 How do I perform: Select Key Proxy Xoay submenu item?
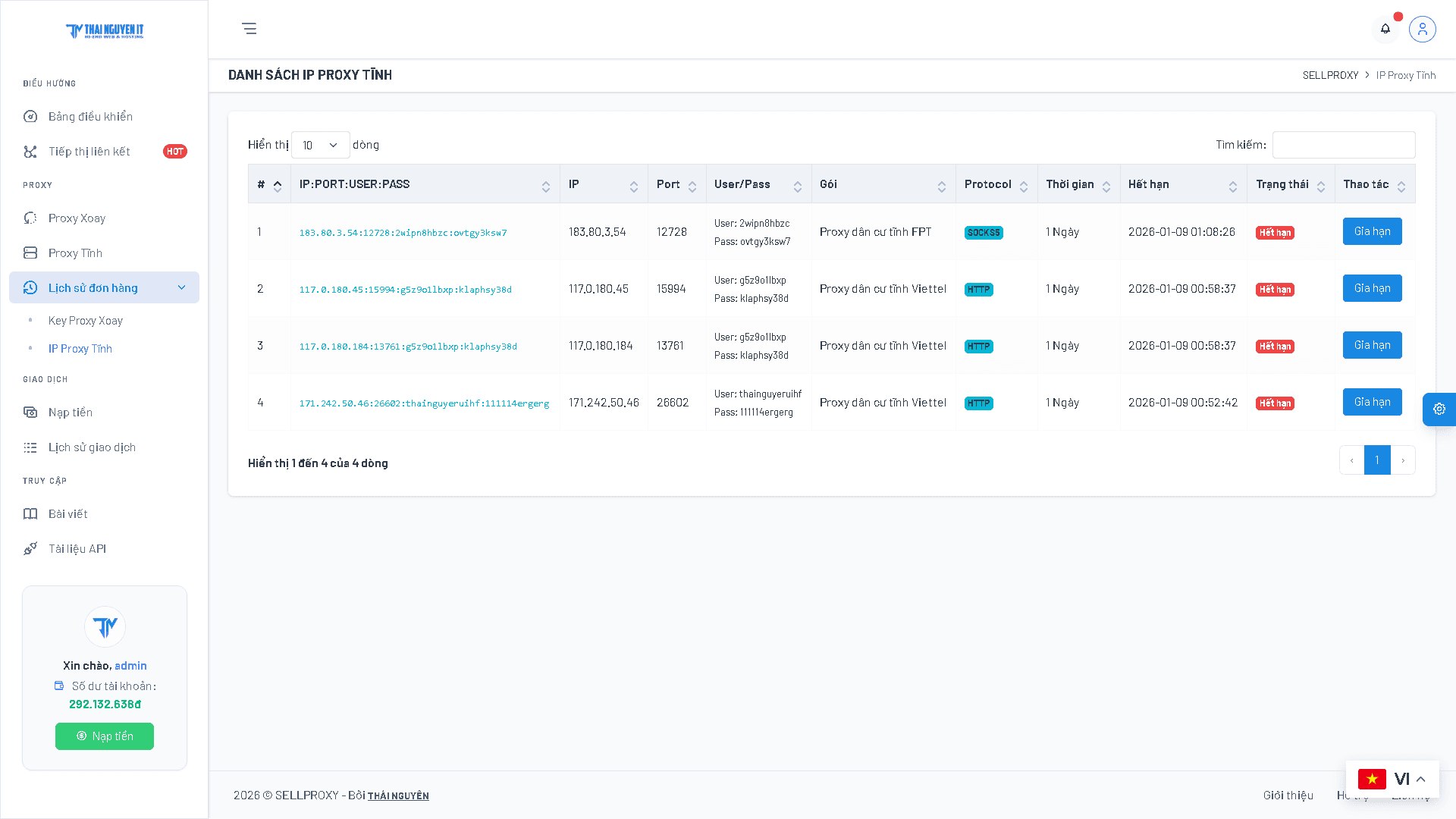(86, 321)
